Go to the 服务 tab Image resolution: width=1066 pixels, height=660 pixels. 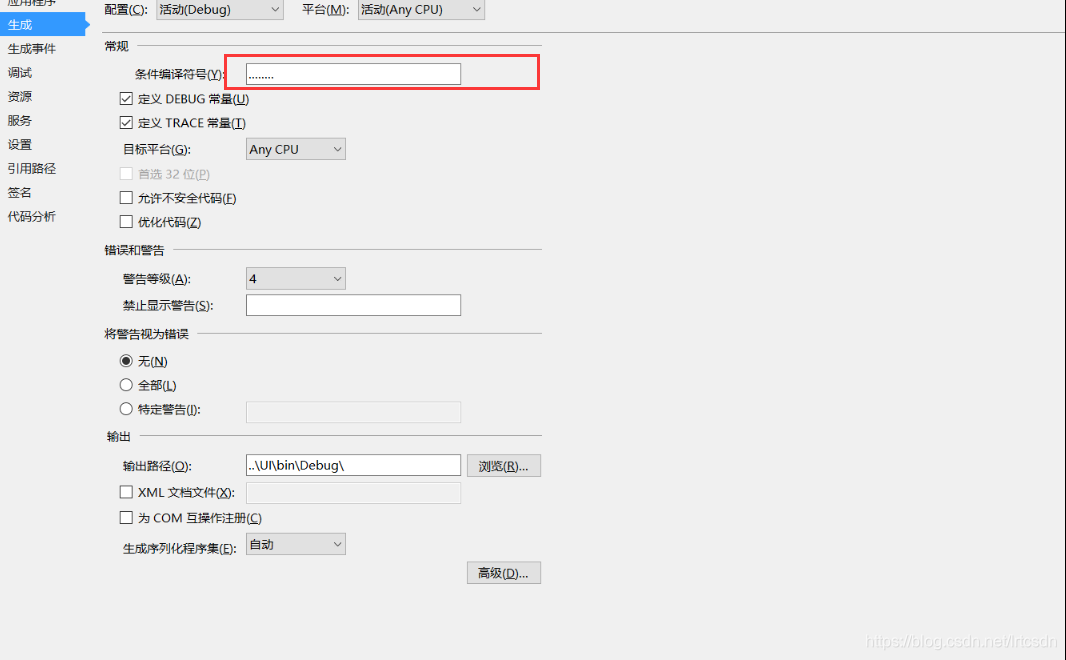(x=20, y=120)
